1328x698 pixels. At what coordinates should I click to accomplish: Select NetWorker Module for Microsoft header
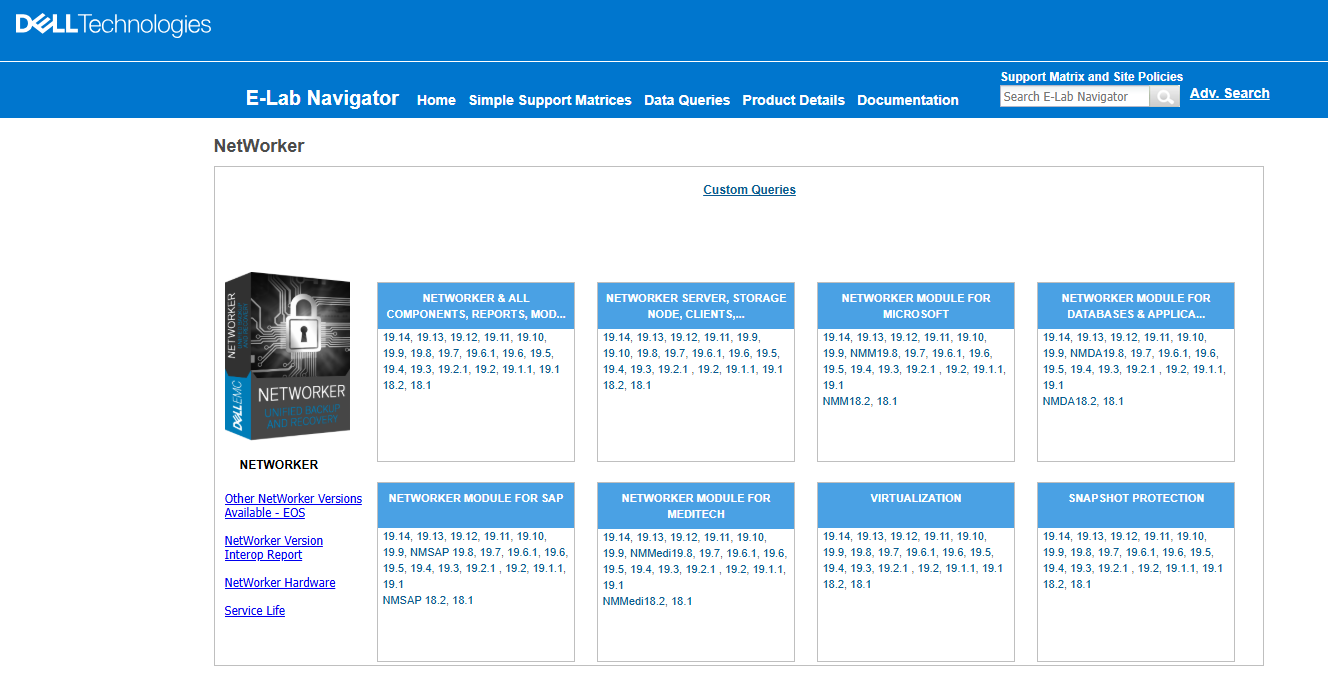[x=916, y=306]
